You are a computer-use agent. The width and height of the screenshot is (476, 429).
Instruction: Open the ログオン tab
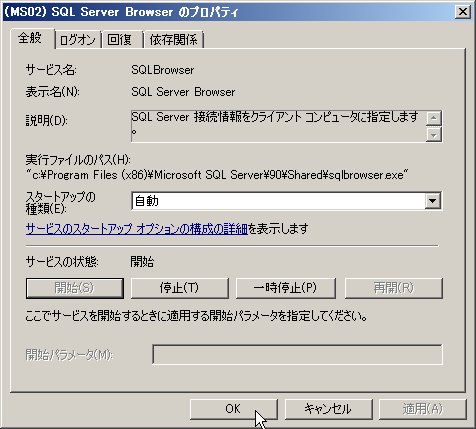(78, 40)
